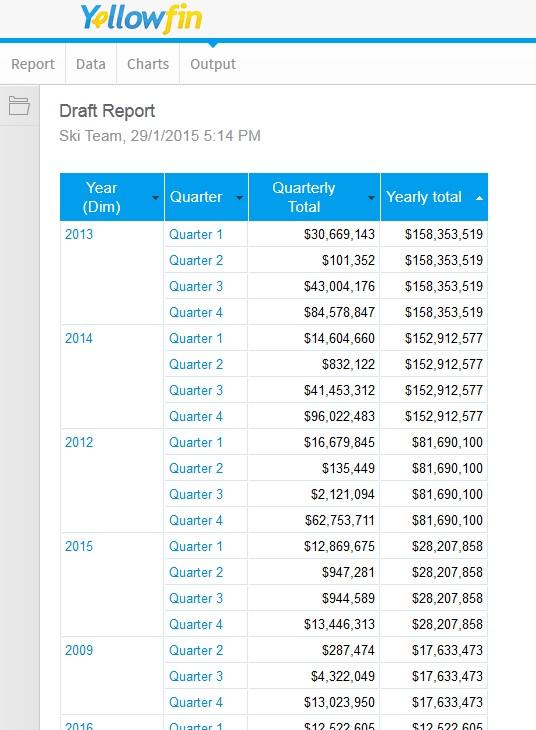The image size is (536, 730).
Task: Expand Quarterly Total column menu arrow
Action: click(x=371, y=198)
